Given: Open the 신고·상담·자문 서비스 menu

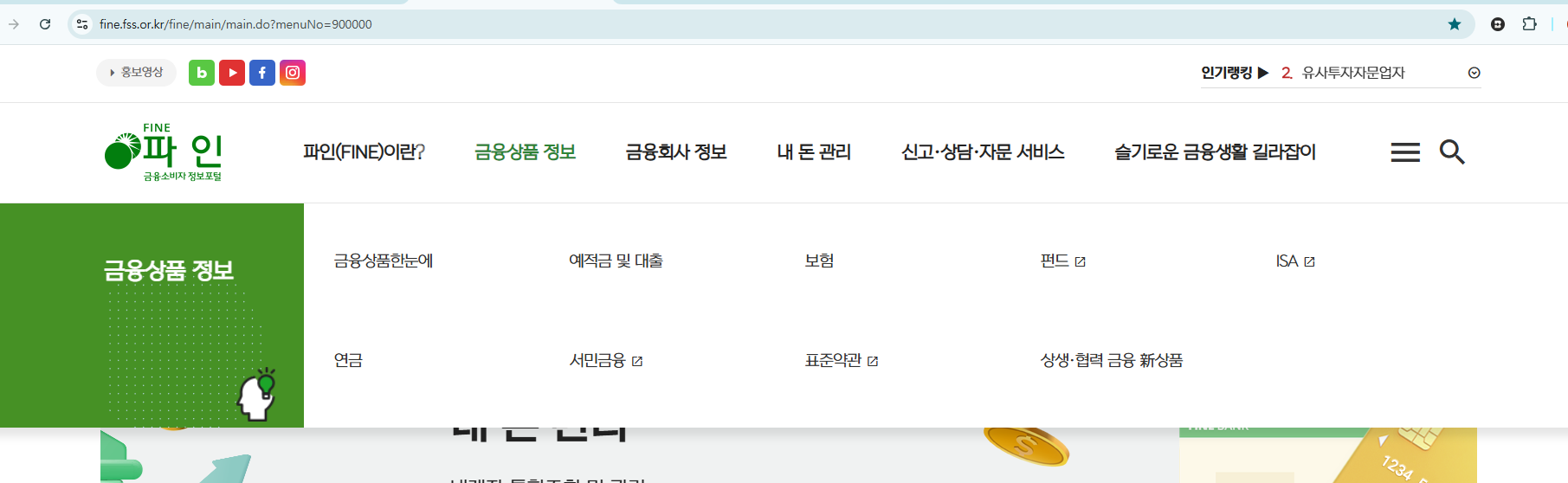Looking at the screenshot, I should point(983,152).
